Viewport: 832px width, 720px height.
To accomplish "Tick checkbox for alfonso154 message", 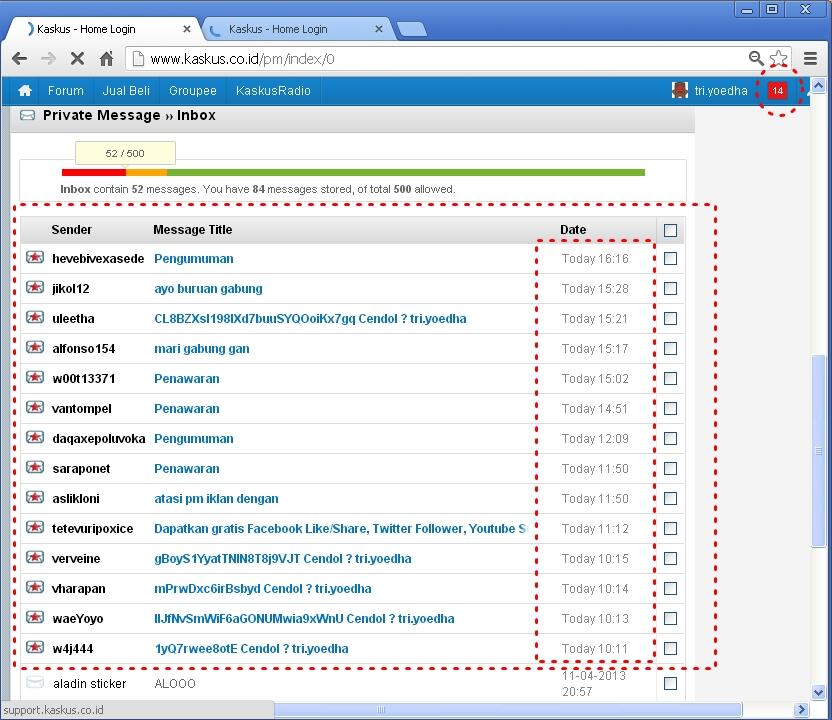I will point(670,349).
